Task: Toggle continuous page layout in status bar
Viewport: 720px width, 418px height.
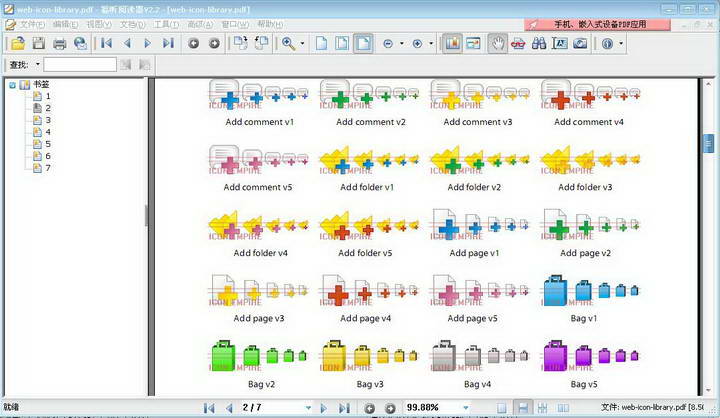Action: coord(523,407)
